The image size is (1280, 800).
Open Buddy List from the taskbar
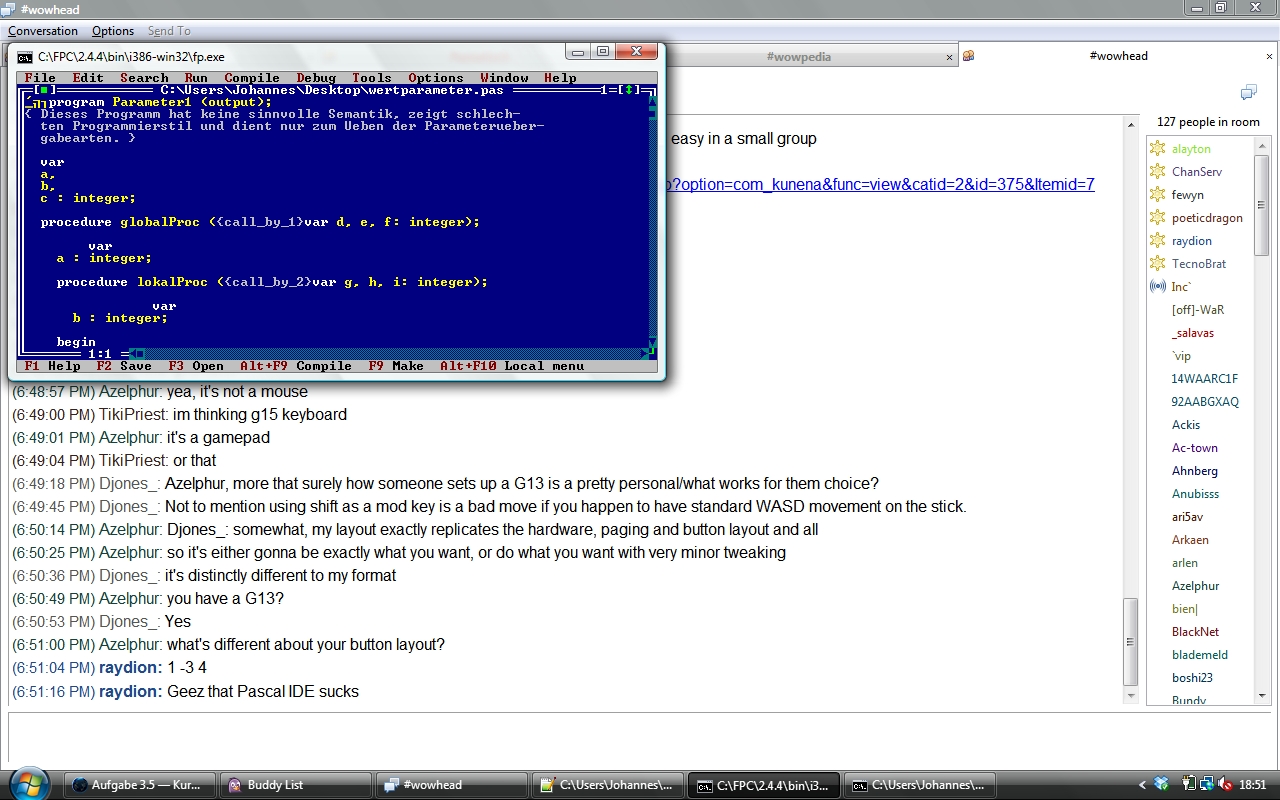point(296,785)
